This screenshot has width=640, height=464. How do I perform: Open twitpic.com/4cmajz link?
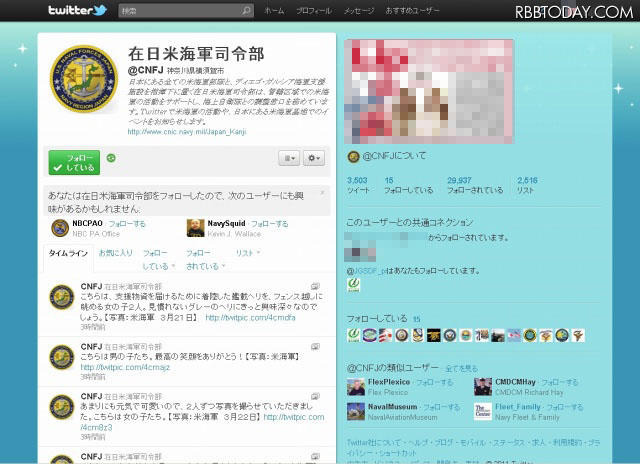(125, 367)
